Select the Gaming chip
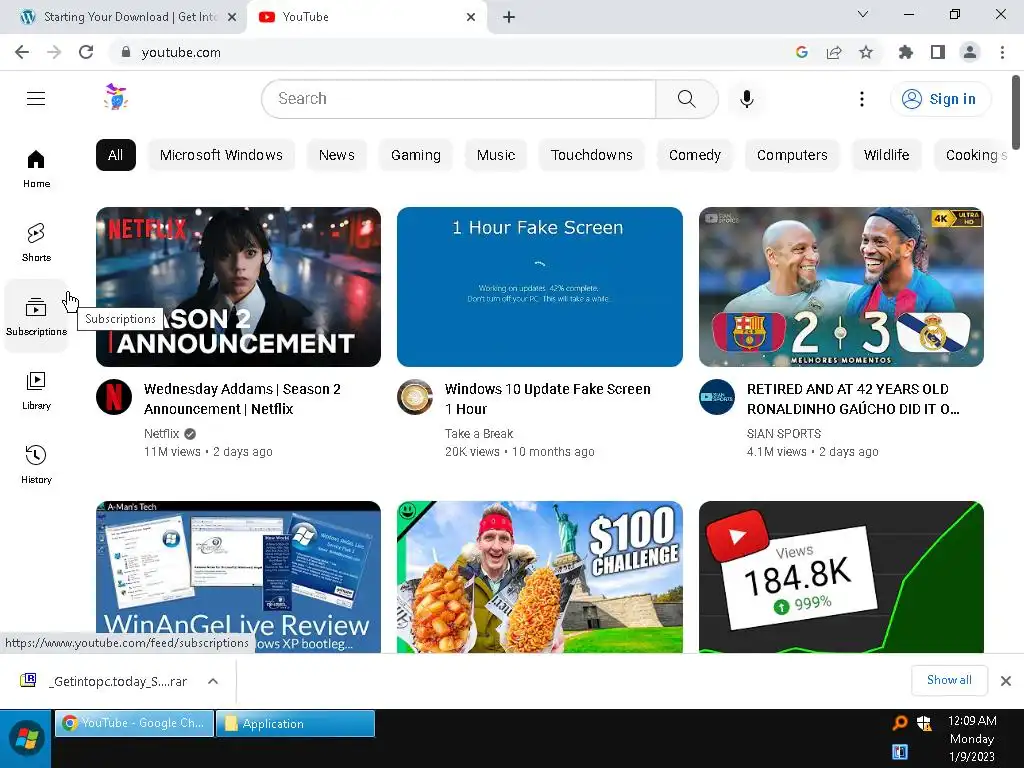Image resolution: width=1024 pixels, height=768 pixels. click(x=416, y=155)
